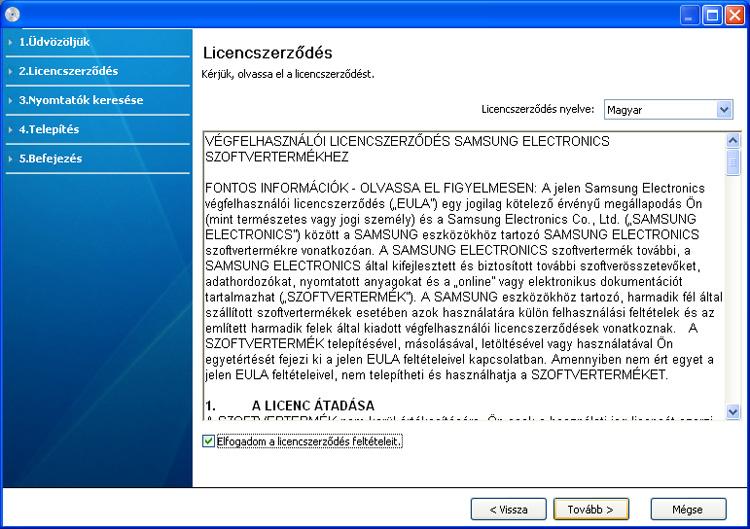Click the 'Licencszerződés nyelve:' label
The width and height of the screenshot is (750, 529).
pos(538,109)
